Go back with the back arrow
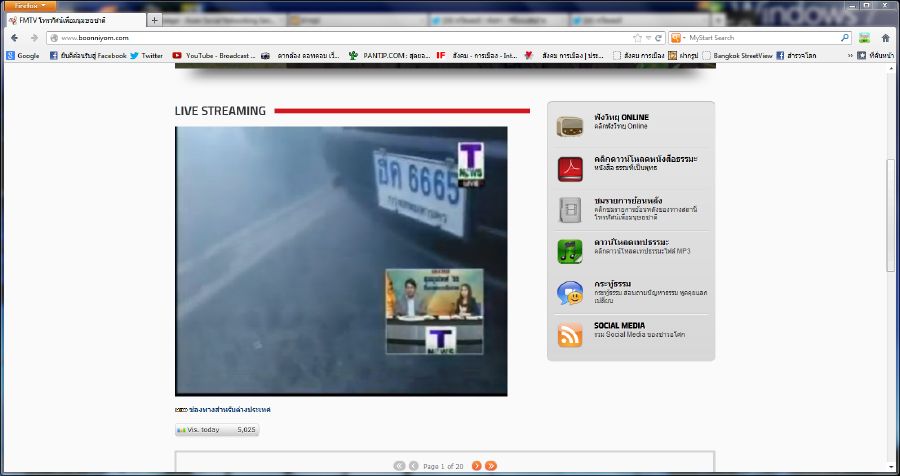 tap(15, 38)
